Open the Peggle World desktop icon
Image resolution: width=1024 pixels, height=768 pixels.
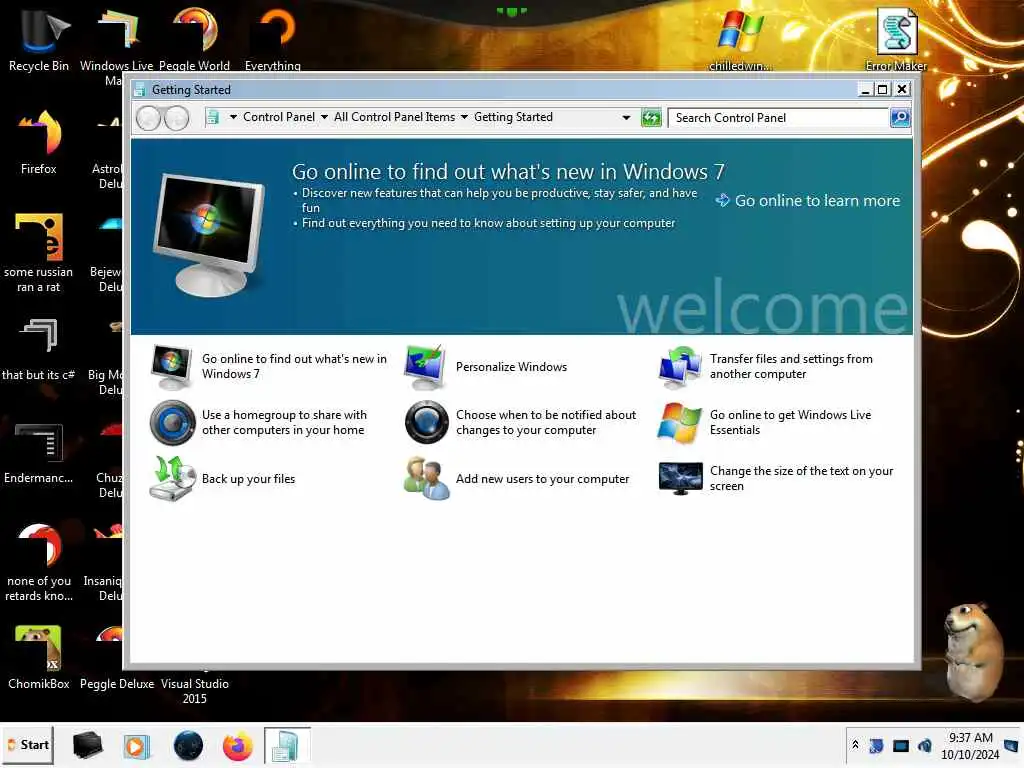point(195,39)
